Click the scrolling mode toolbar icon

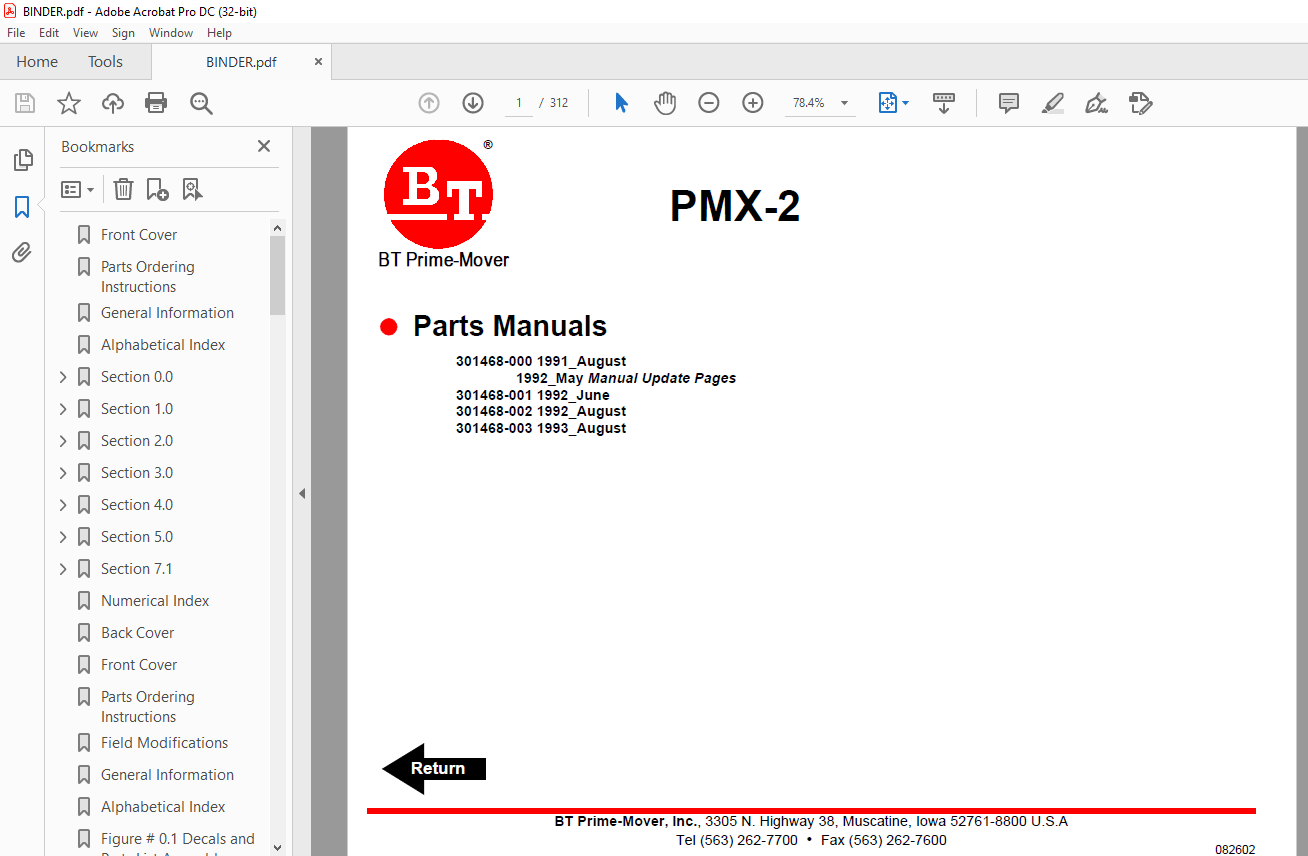(x=944, y=103)
